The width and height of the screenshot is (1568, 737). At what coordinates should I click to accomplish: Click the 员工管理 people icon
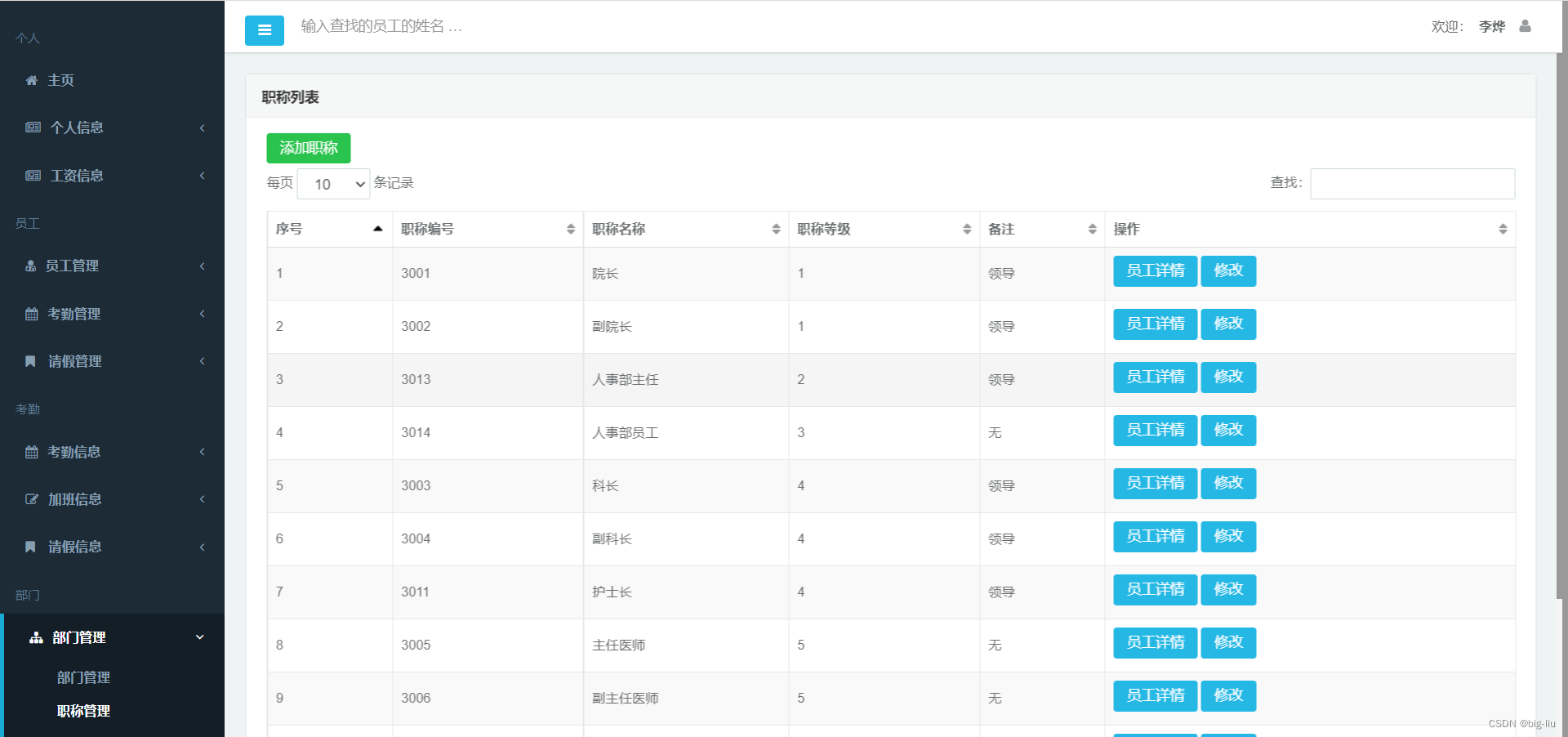pos(31,266)
